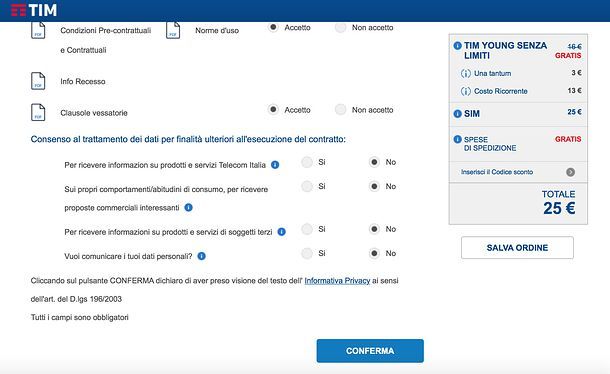This screenshot has width=610, height=374.
Task: Select Non accetto for Clausole vessatorie
Action: click(340, 109)
